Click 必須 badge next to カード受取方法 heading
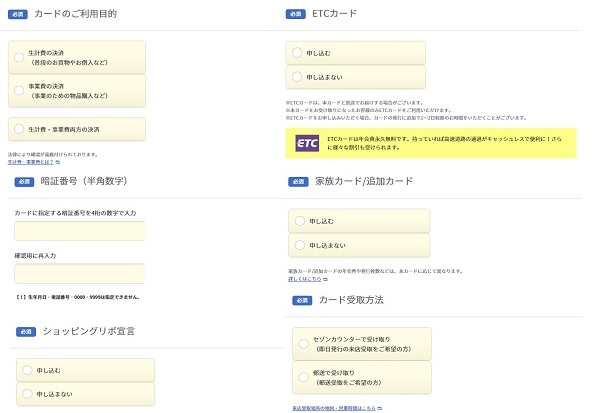600x413 pixels. [x=297, y=300]
